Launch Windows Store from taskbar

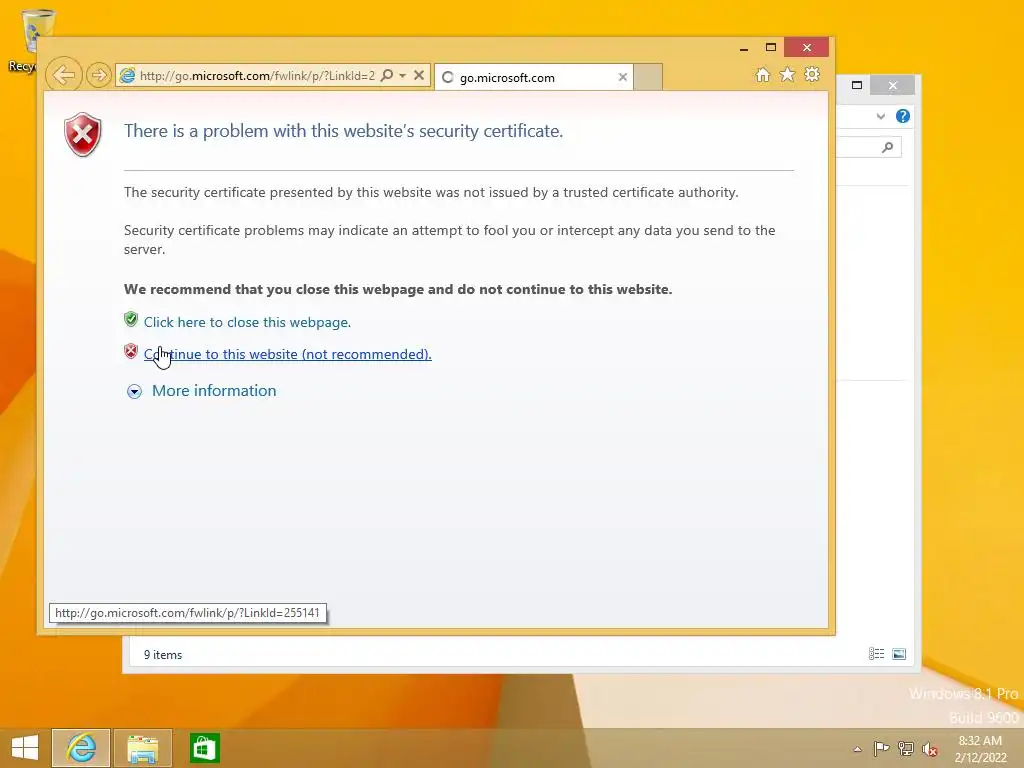tap(204, 748)
